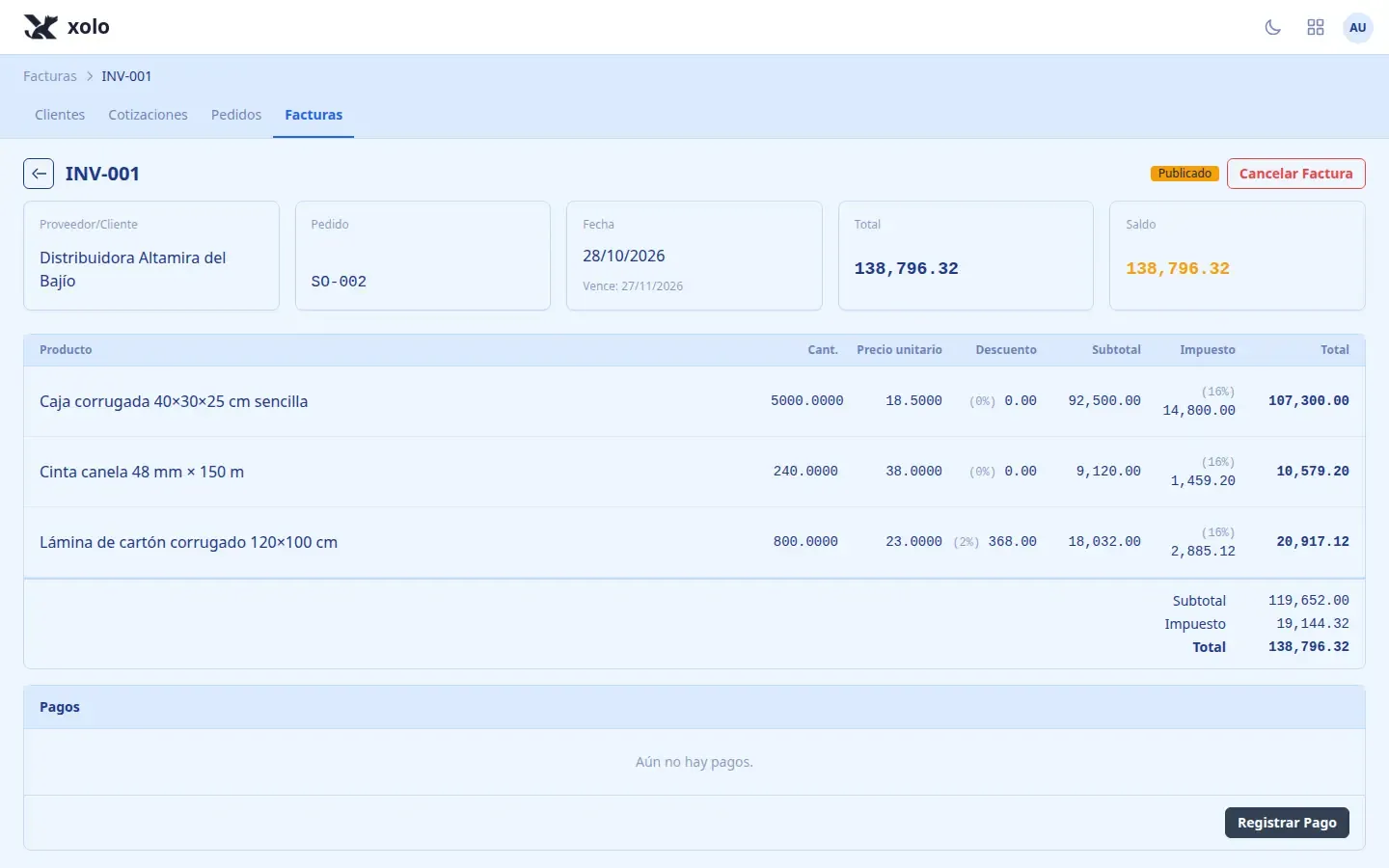Click the INV-001 page heading
This screenshot has height=868, width=1389.
point(102,174)
